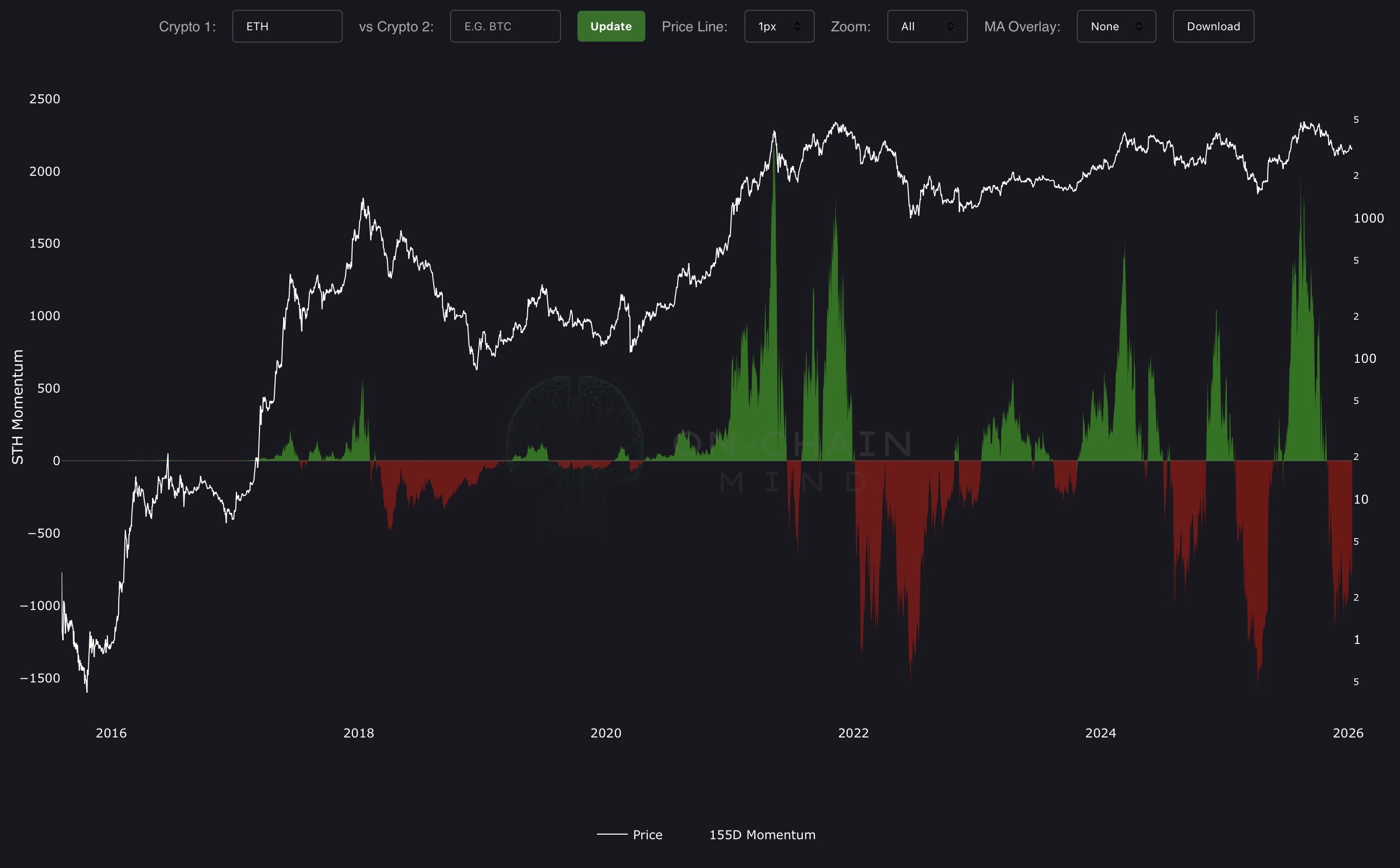The image size is (1400, 868).
Task: Click the MA Overlay dropdown arrow icon
Action: tap(1138, 26)
